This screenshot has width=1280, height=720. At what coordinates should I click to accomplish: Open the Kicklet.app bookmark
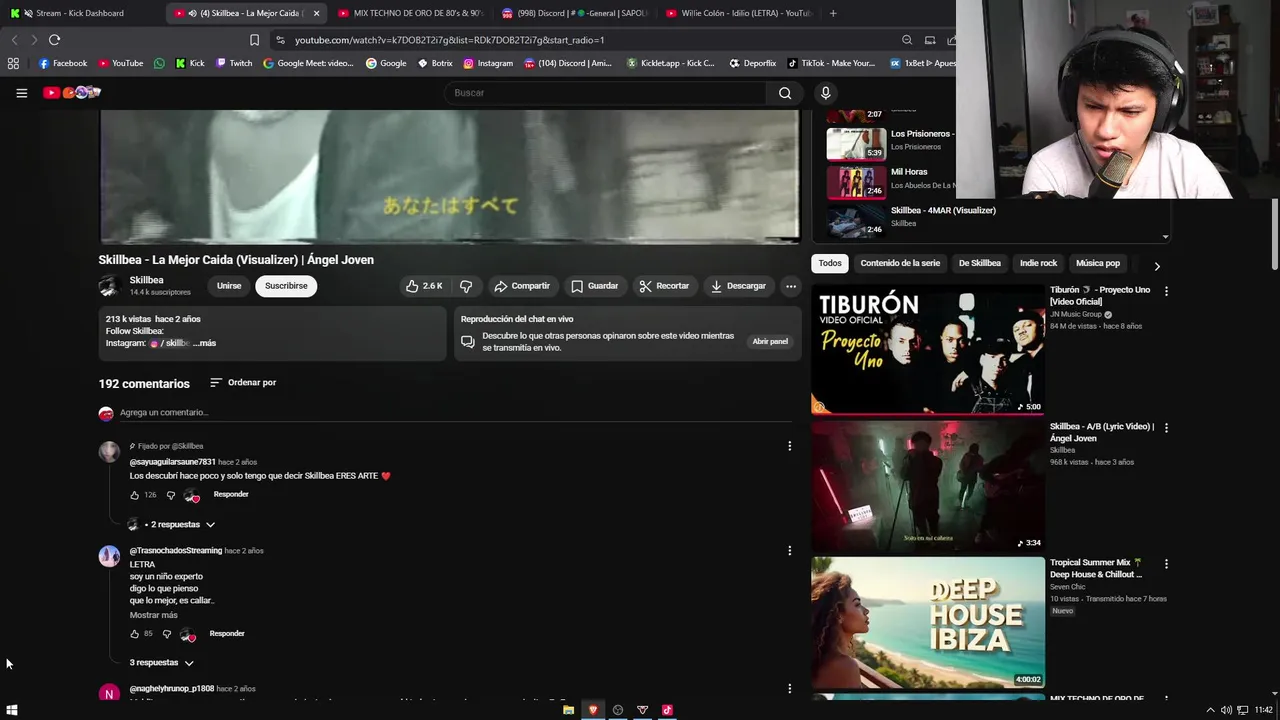pos(671,63)
